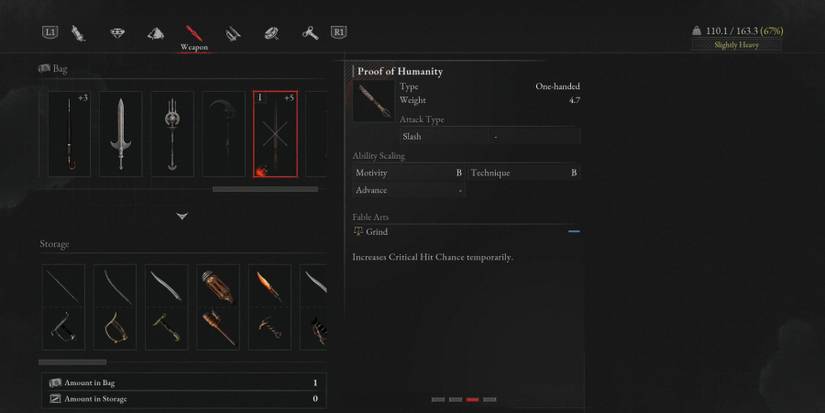Viewport: 825px width, 413px height.
Task: Select the thin needle blade in Storage
Action: 63,286
